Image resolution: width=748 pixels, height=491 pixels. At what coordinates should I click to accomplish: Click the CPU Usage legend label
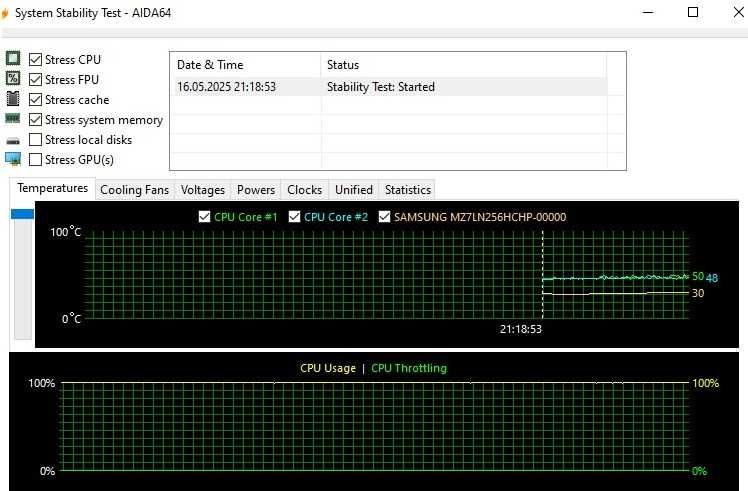(328, 368)
